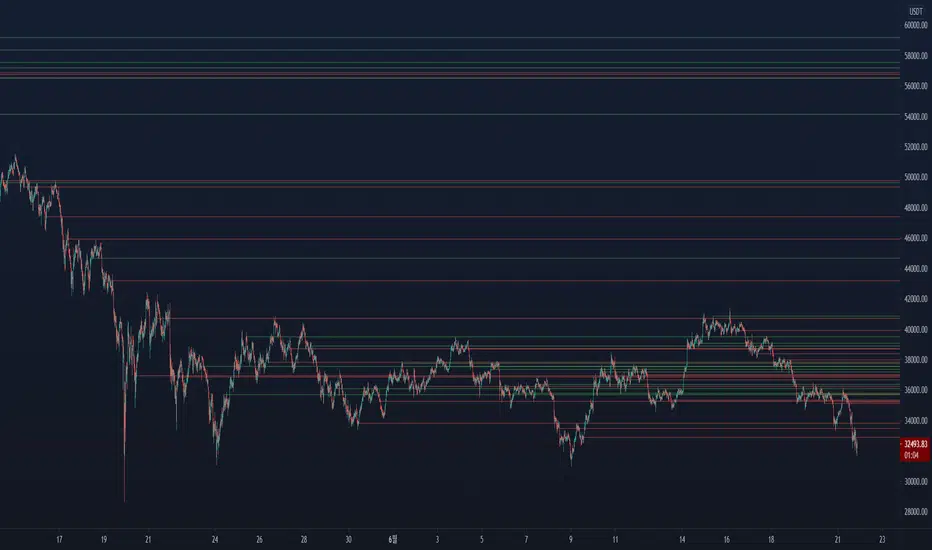Click date 23 on the time axis
The image size is (932, 550).
coord(882,539)
